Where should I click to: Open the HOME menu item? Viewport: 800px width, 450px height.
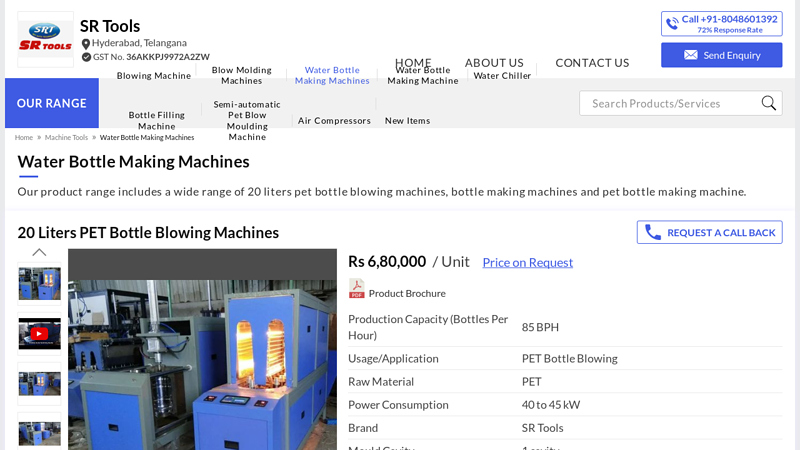click(x=413, y=63)
